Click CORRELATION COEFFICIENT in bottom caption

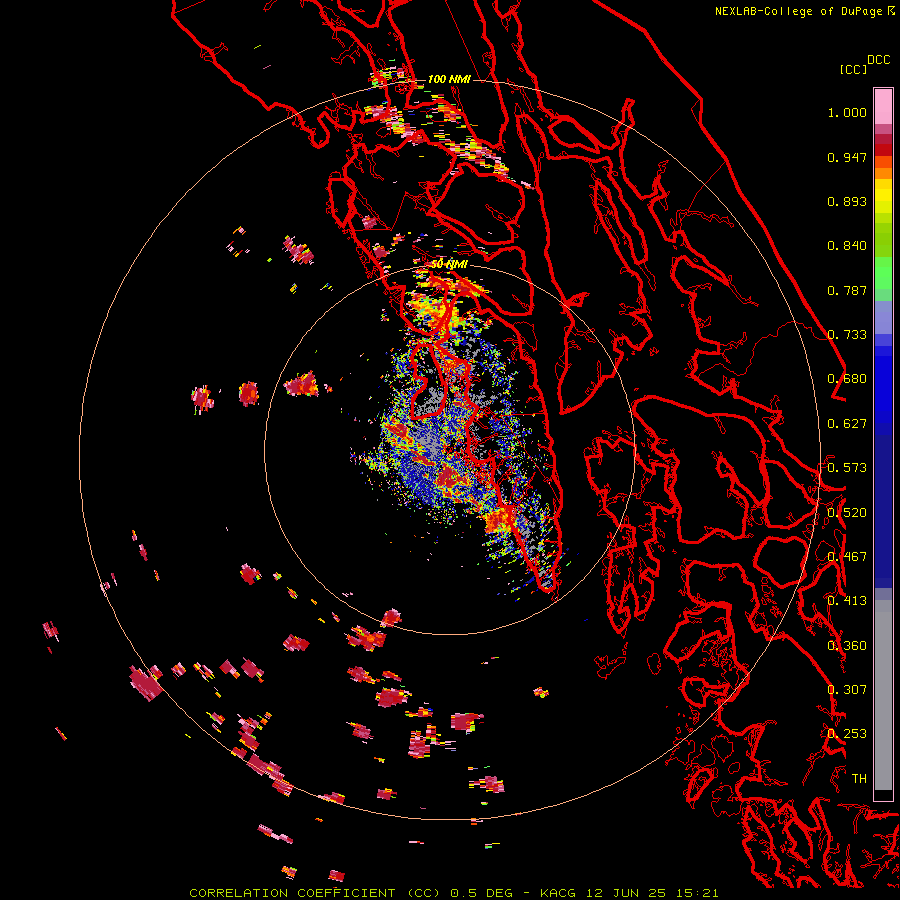[292, 893]
